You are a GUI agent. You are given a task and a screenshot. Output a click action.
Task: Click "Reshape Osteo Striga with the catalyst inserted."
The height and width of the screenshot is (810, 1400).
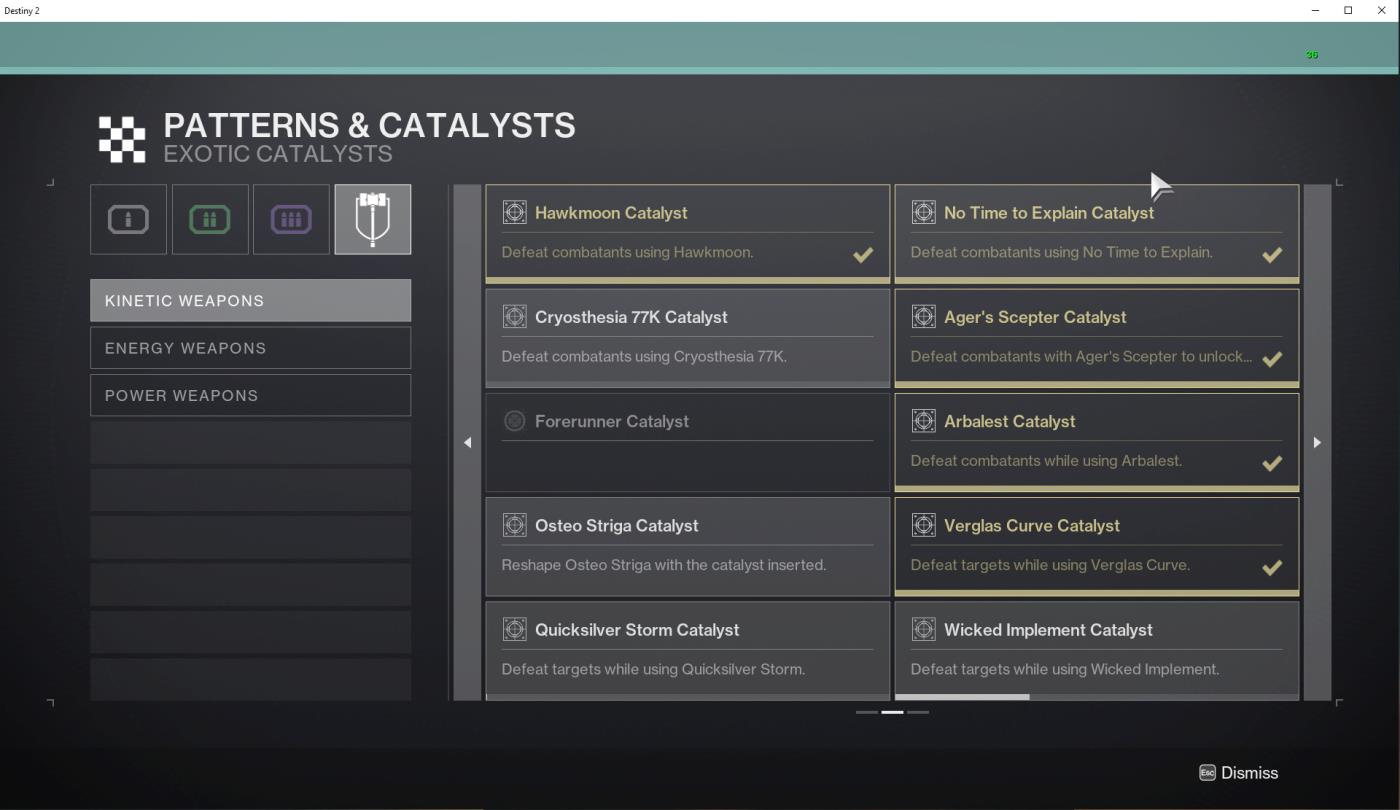(x=663, y=565)
